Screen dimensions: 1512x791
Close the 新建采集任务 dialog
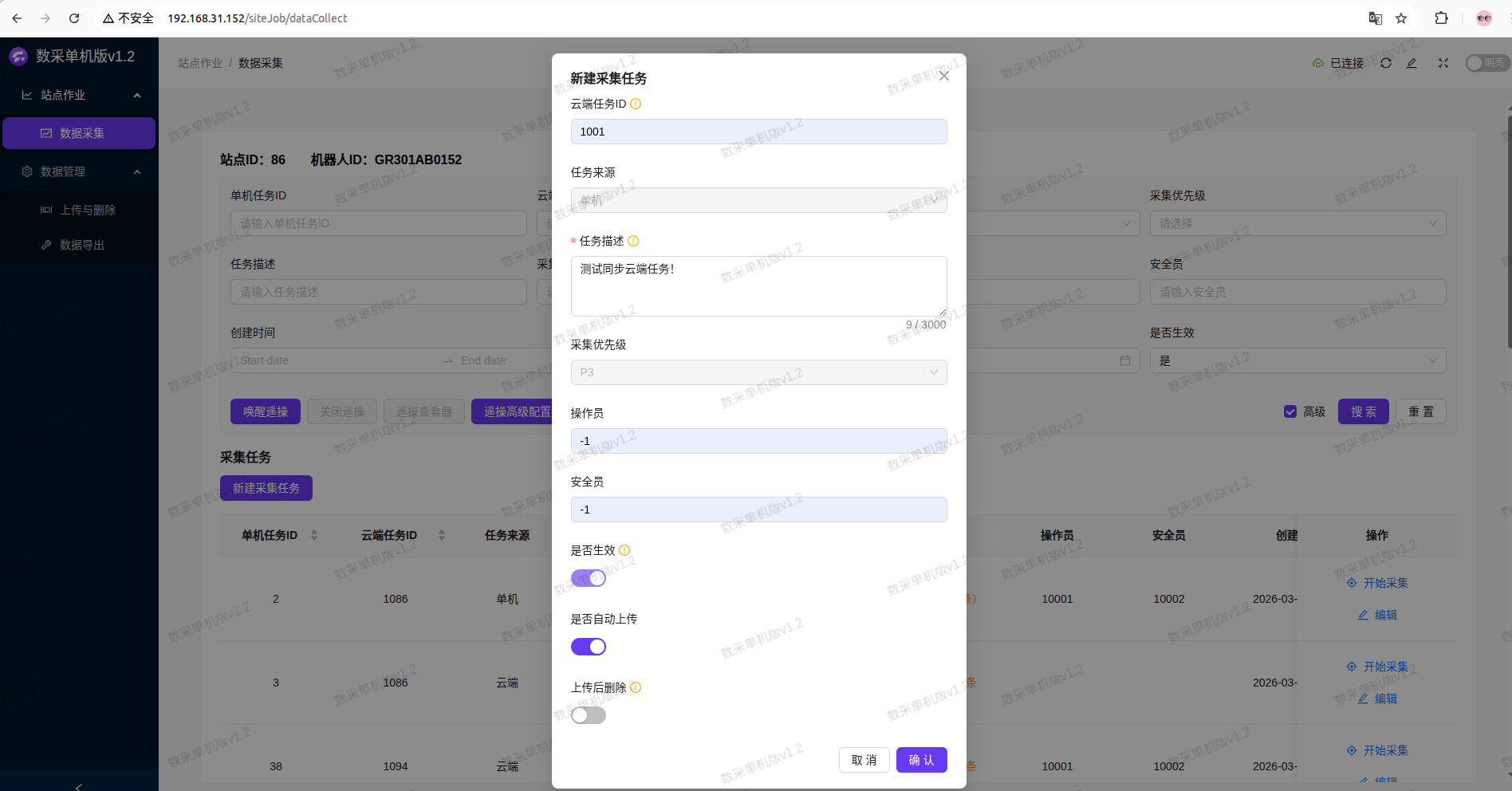[x=943, y=76]
